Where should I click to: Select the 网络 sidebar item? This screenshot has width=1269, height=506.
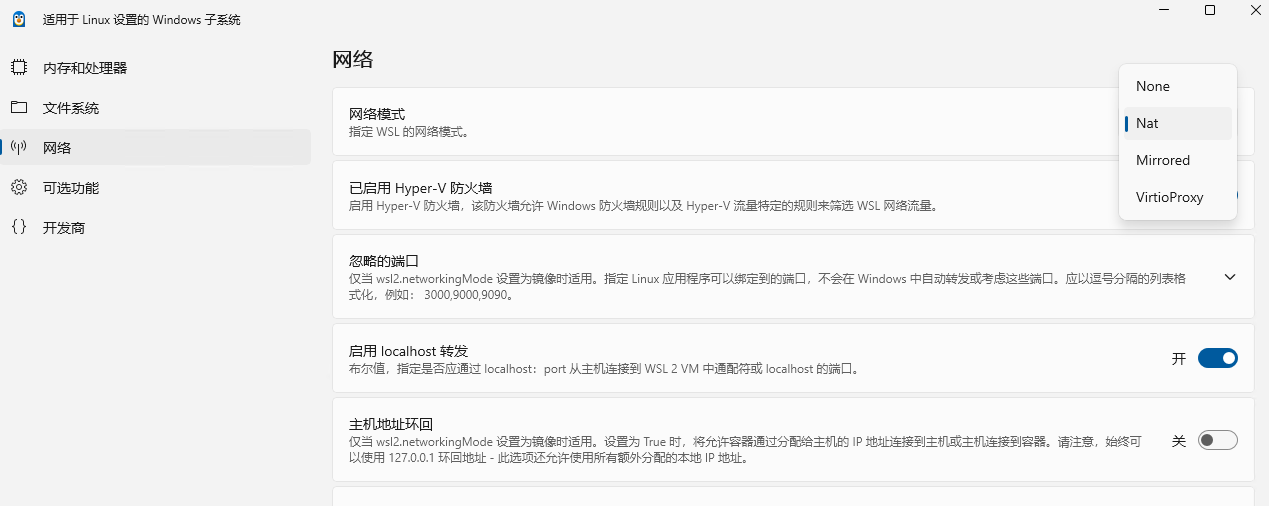(x=156, y=148)
